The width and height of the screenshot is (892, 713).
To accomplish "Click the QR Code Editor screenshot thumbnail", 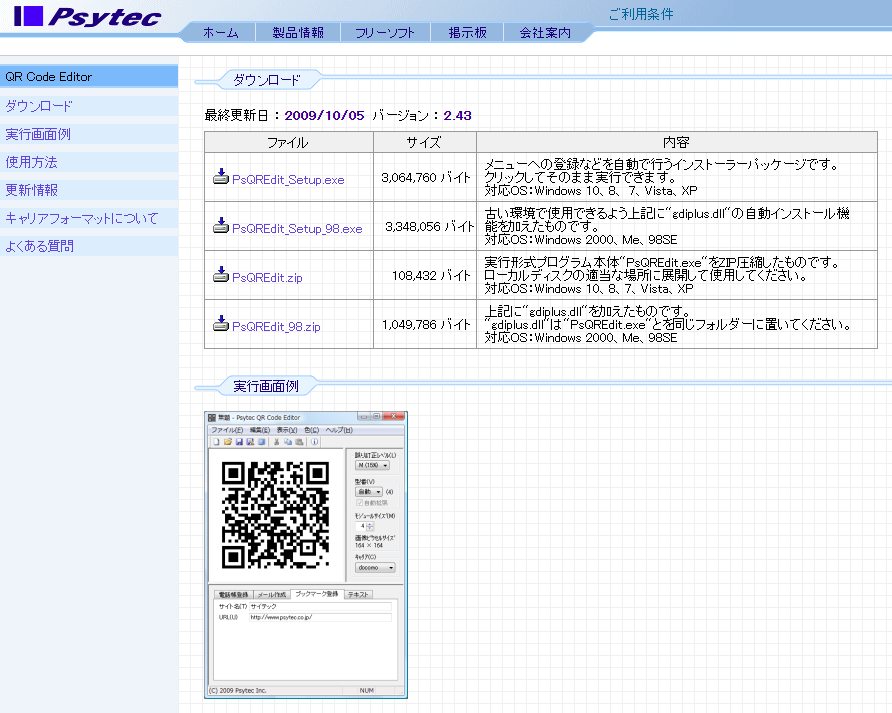I will pos(306,555).
